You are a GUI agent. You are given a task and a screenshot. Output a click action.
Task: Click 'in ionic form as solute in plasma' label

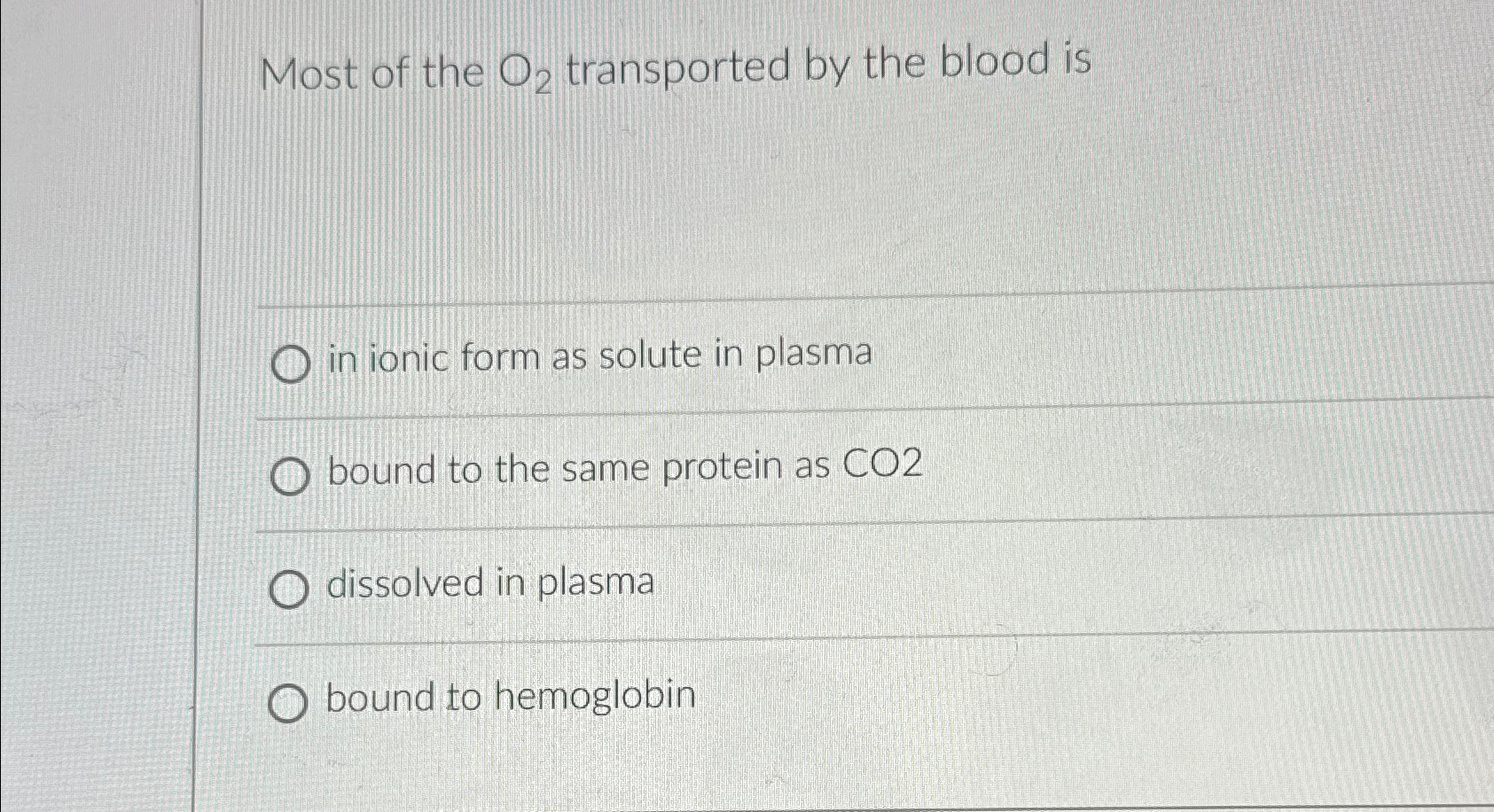599,355
